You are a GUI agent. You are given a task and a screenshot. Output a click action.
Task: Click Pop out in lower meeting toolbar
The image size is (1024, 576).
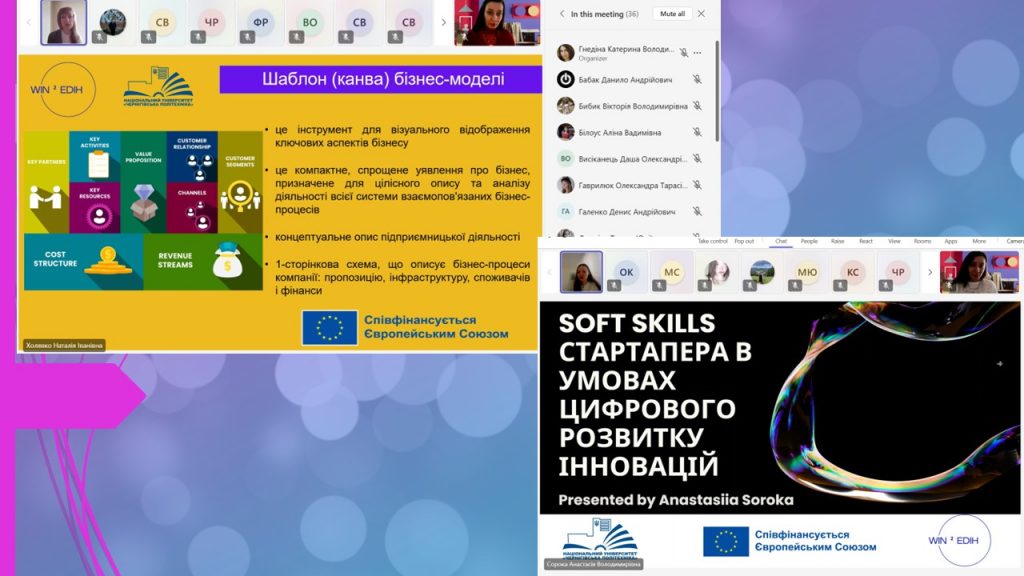744,242
